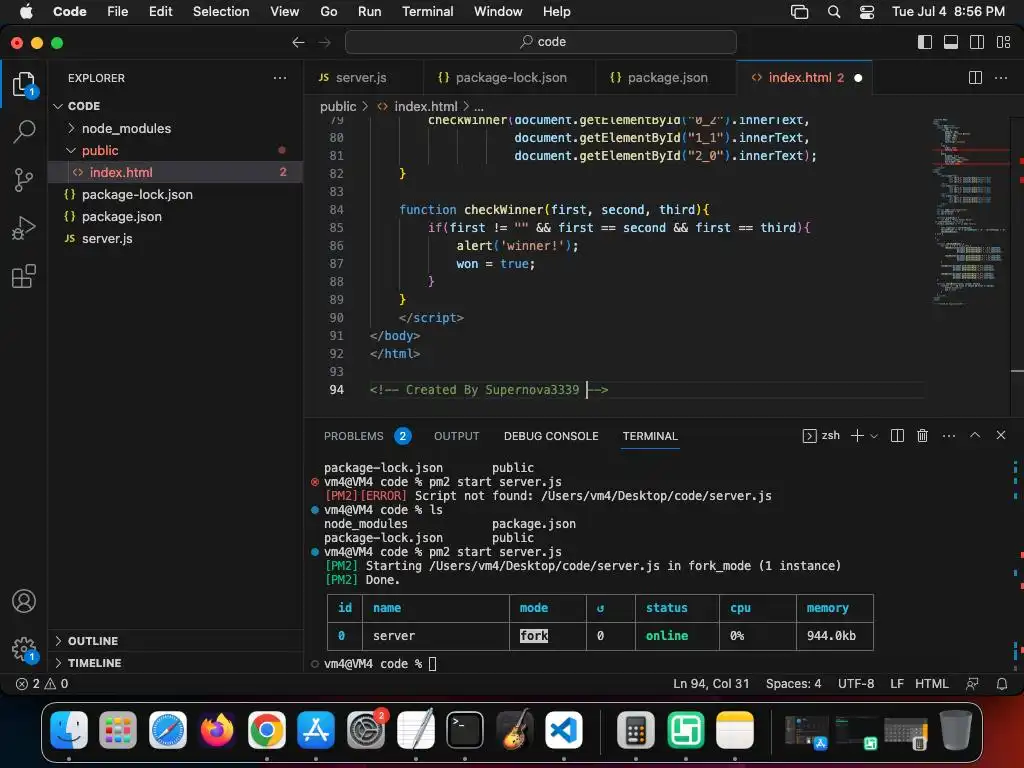Expand the TIMELINE section
Image resolution: width=1024 pixels, height=768 pixels.
click(175, 663)
